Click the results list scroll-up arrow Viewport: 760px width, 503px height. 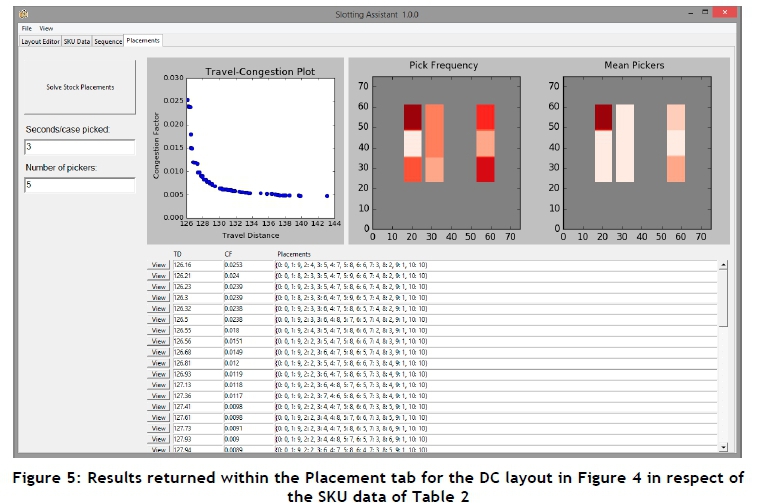(x=723, y=266)
